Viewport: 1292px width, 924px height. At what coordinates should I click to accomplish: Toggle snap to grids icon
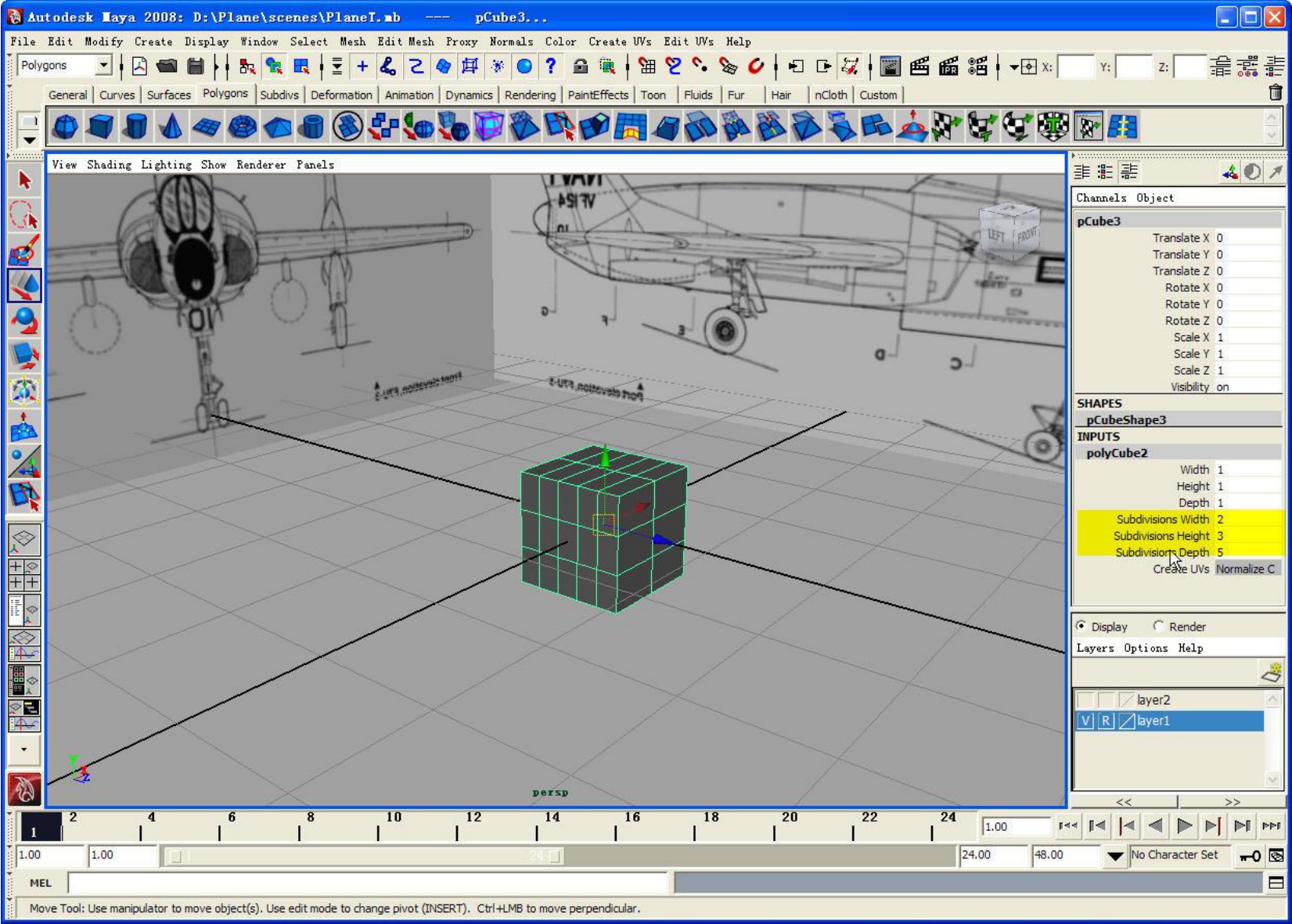pyautogui.click(x=646, y=67)
